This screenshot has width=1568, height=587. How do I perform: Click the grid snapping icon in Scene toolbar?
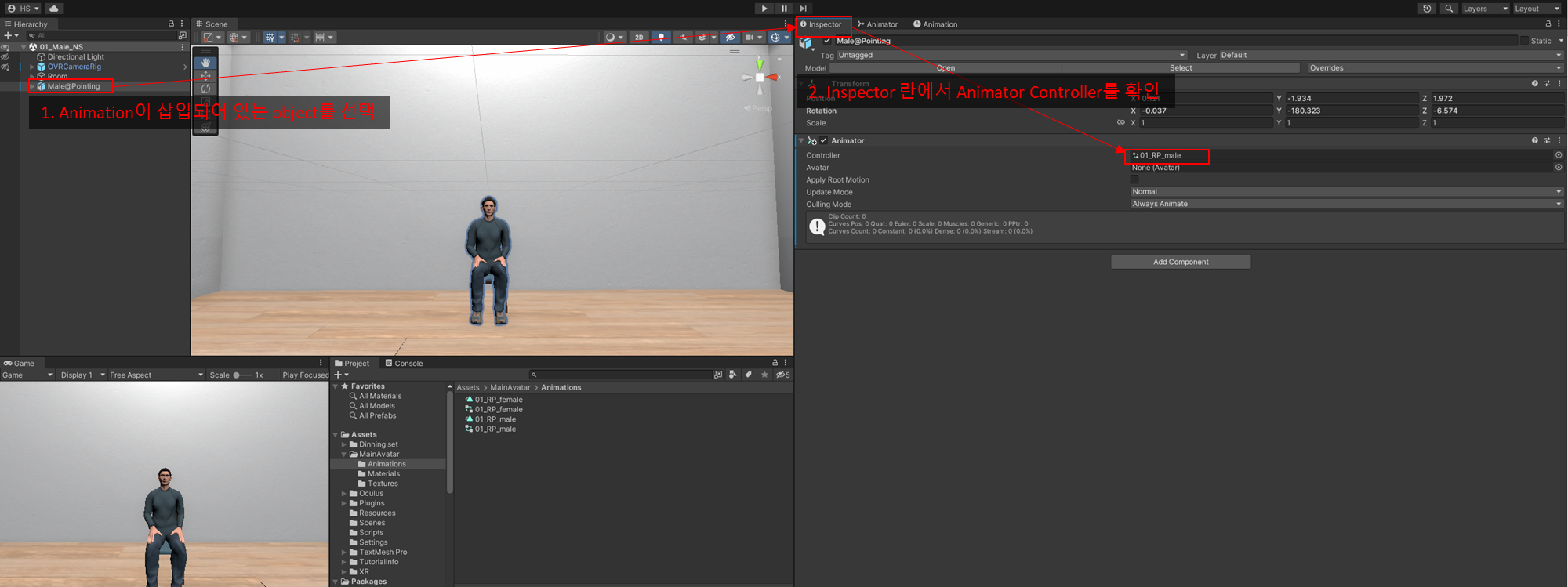[x=295, y=37]
